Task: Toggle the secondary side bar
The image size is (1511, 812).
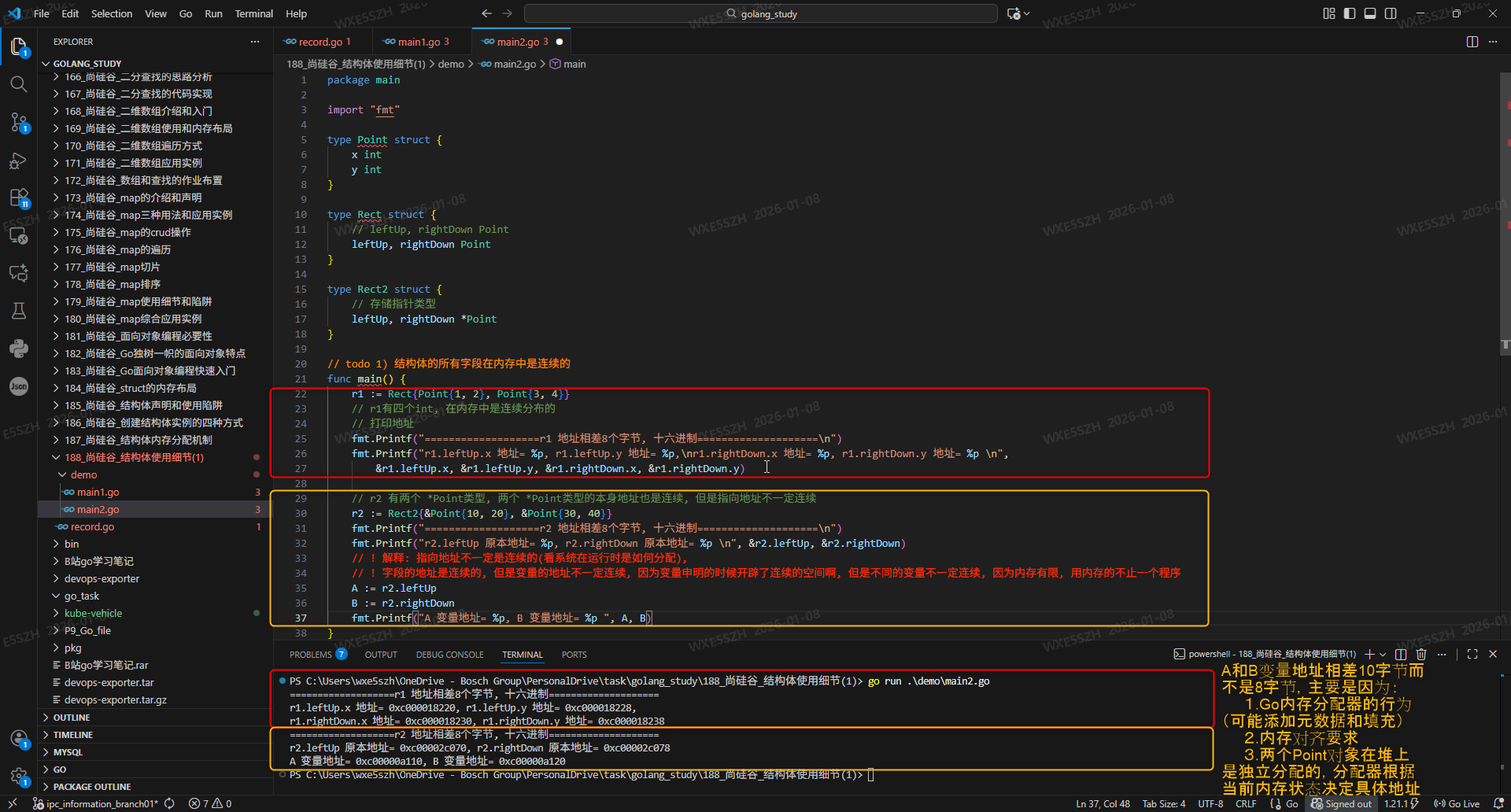Action: [1391, 13]
